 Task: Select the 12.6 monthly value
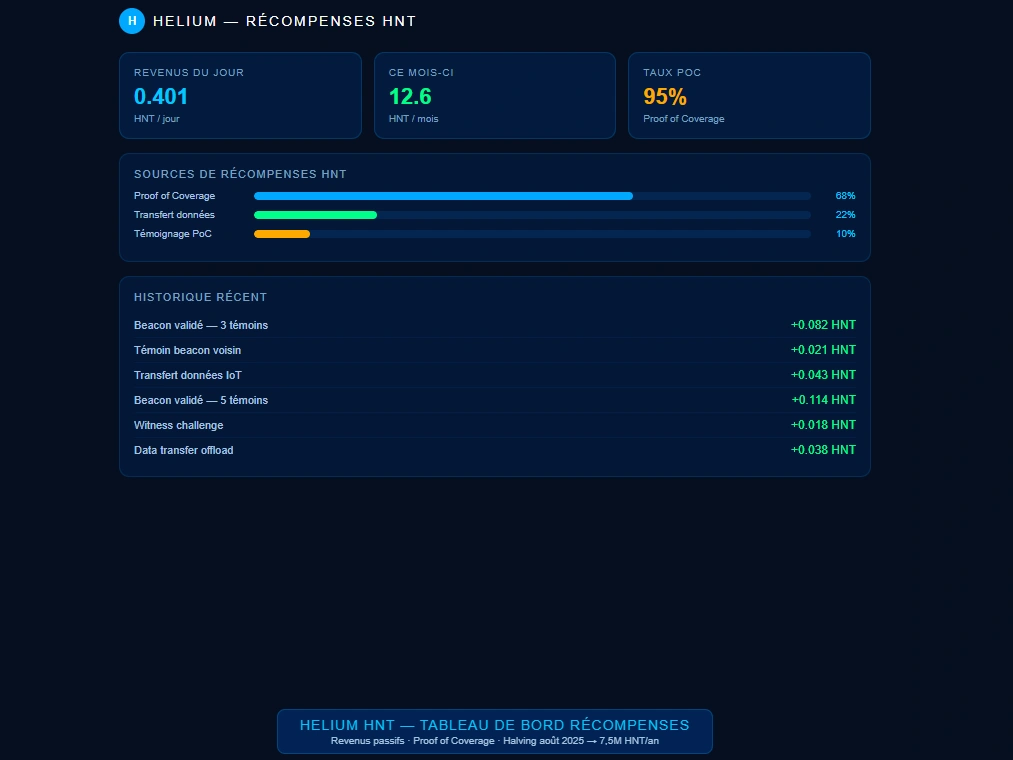[410, 96]
